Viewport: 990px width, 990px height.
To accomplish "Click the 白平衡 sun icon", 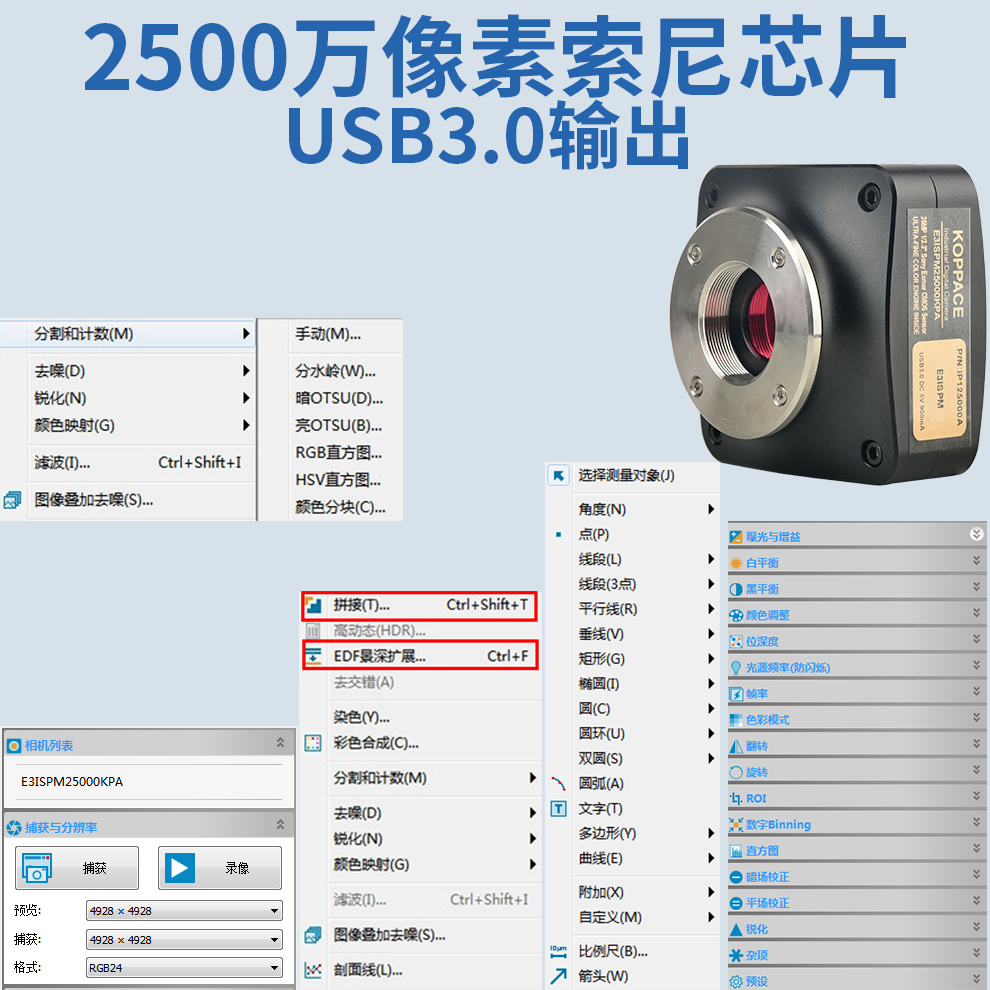I will point(737,563).
